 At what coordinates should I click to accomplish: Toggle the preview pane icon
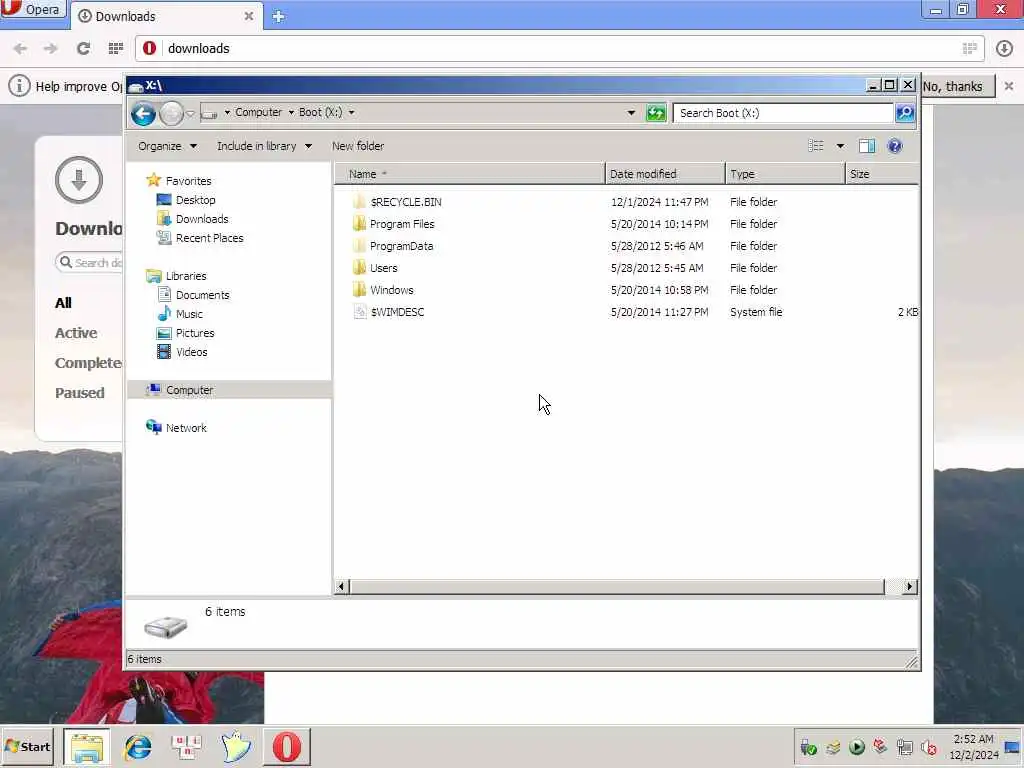point(867,146)
